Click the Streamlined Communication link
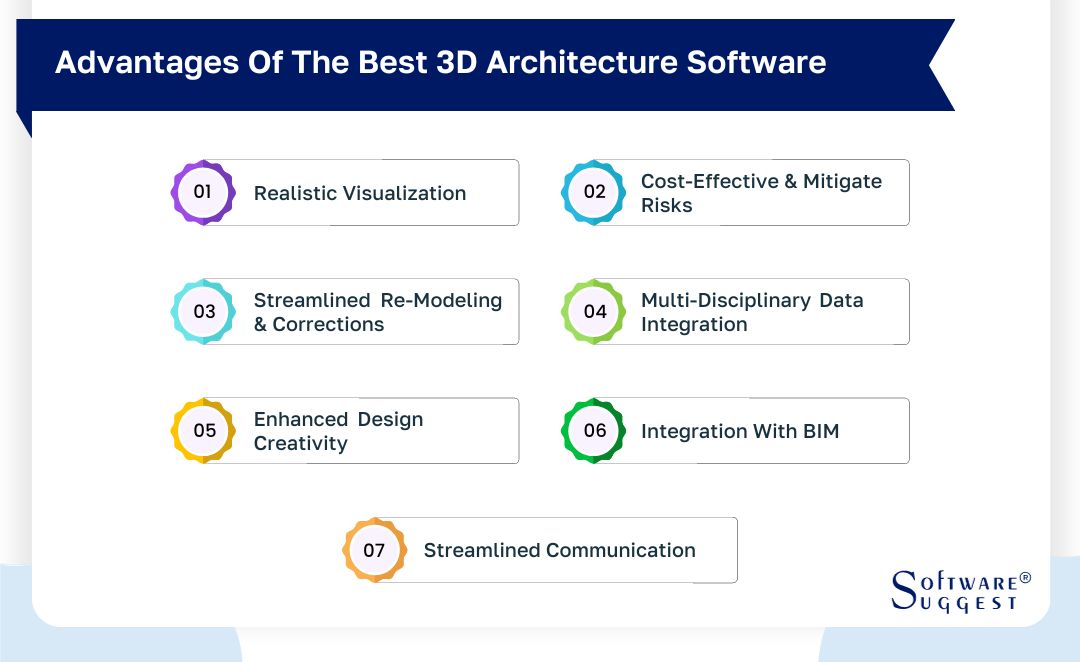 (x=560, y=550)
